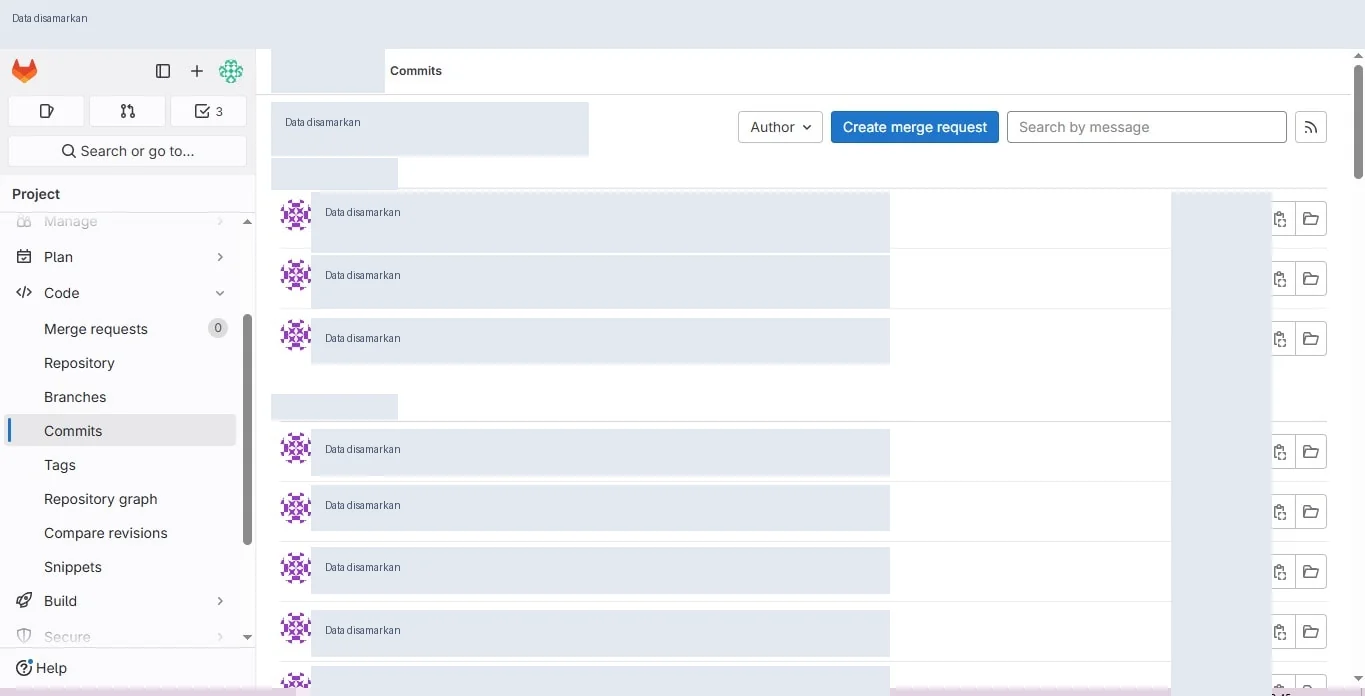Expand the Plan section

click(x=120, y=257)
